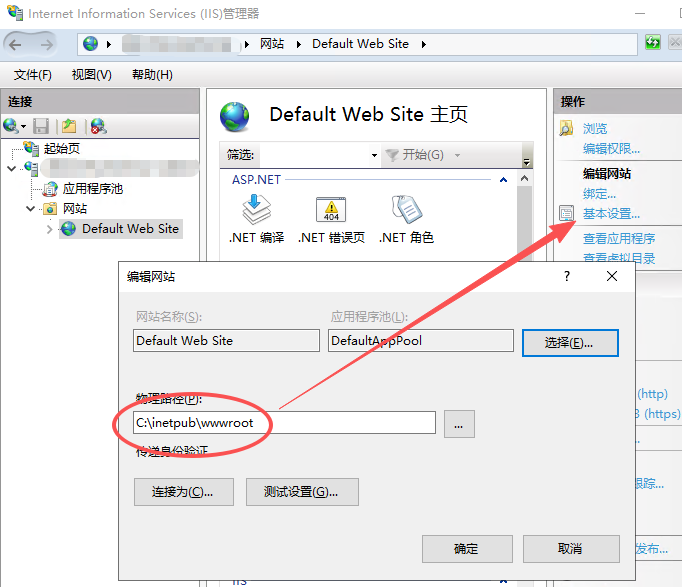This screenshot has width=682, height=587.
Task: Click the 连接为(C)... button
Action: pos(184,492)
